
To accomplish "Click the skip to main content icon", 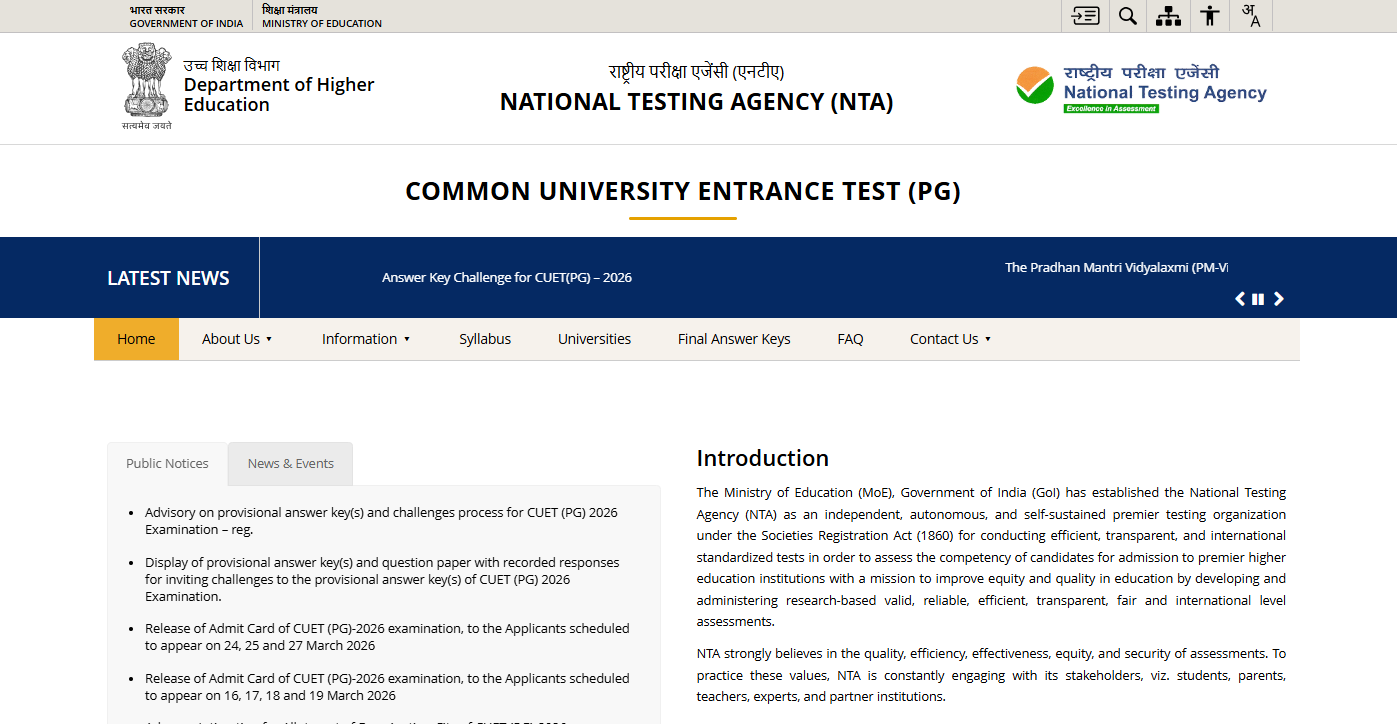I will tap(1085, 16).
